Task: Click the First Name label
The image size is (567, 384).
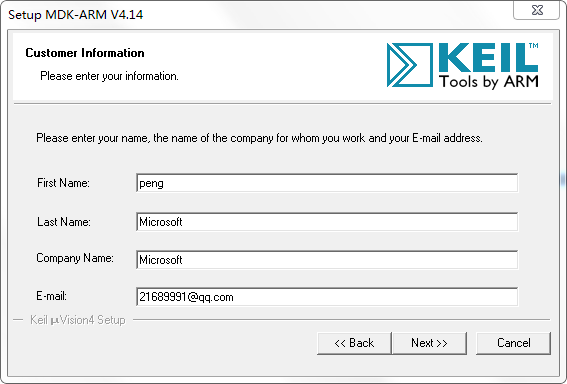Action: click(63, 183)
